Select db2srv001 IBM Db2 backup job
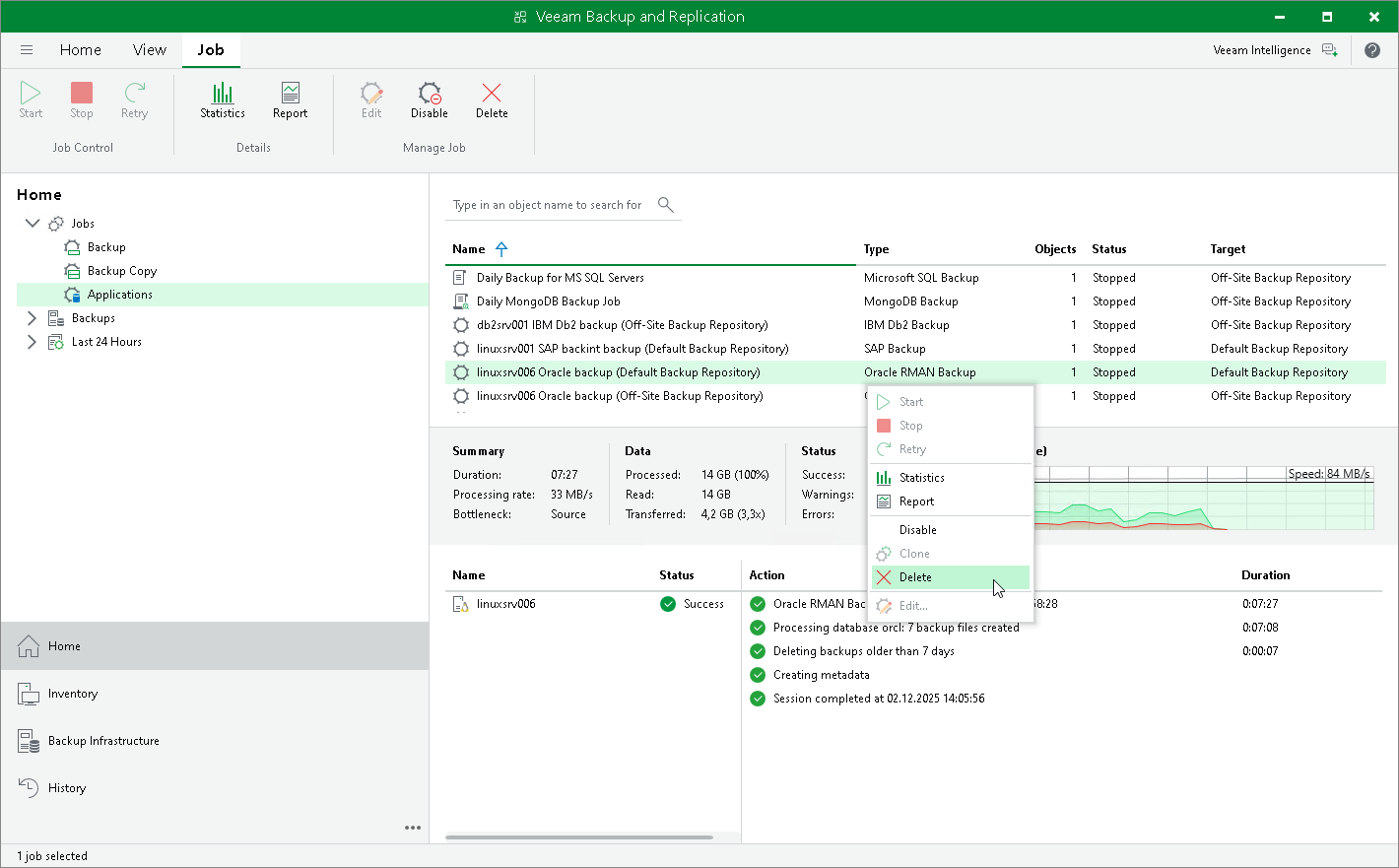This screenshot has height=868, width=1399. (x=915, y=325)
